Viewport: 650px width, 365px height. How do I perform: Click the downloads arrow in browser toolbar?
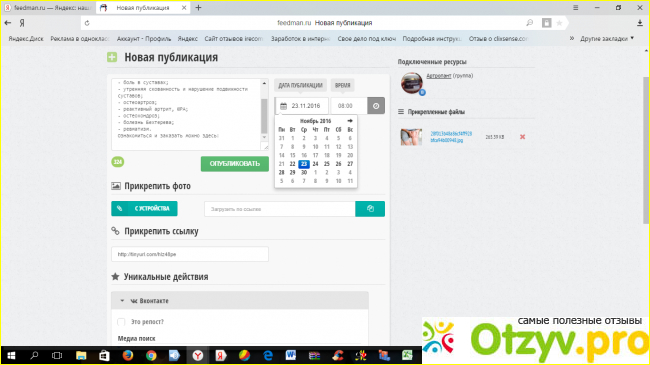pos(640,23)
